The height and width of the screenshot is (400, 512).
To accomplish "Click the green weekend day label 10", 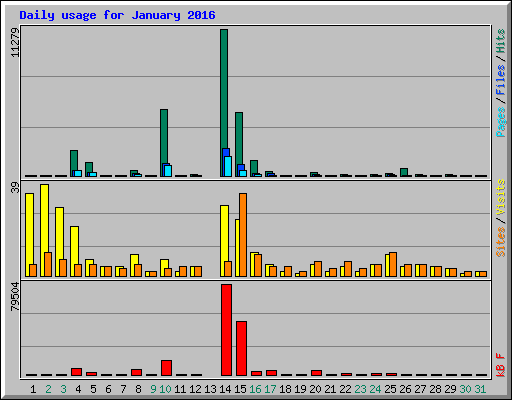I will click(165, 389).
